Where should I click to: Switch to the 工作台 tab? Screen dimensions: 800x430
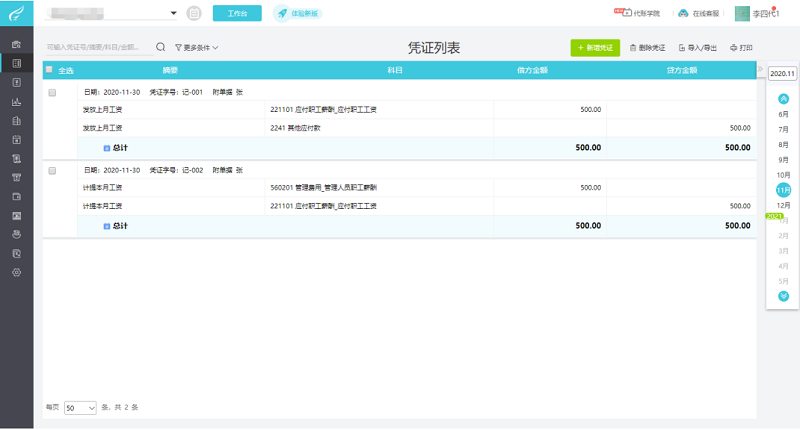tap(237, 13)
